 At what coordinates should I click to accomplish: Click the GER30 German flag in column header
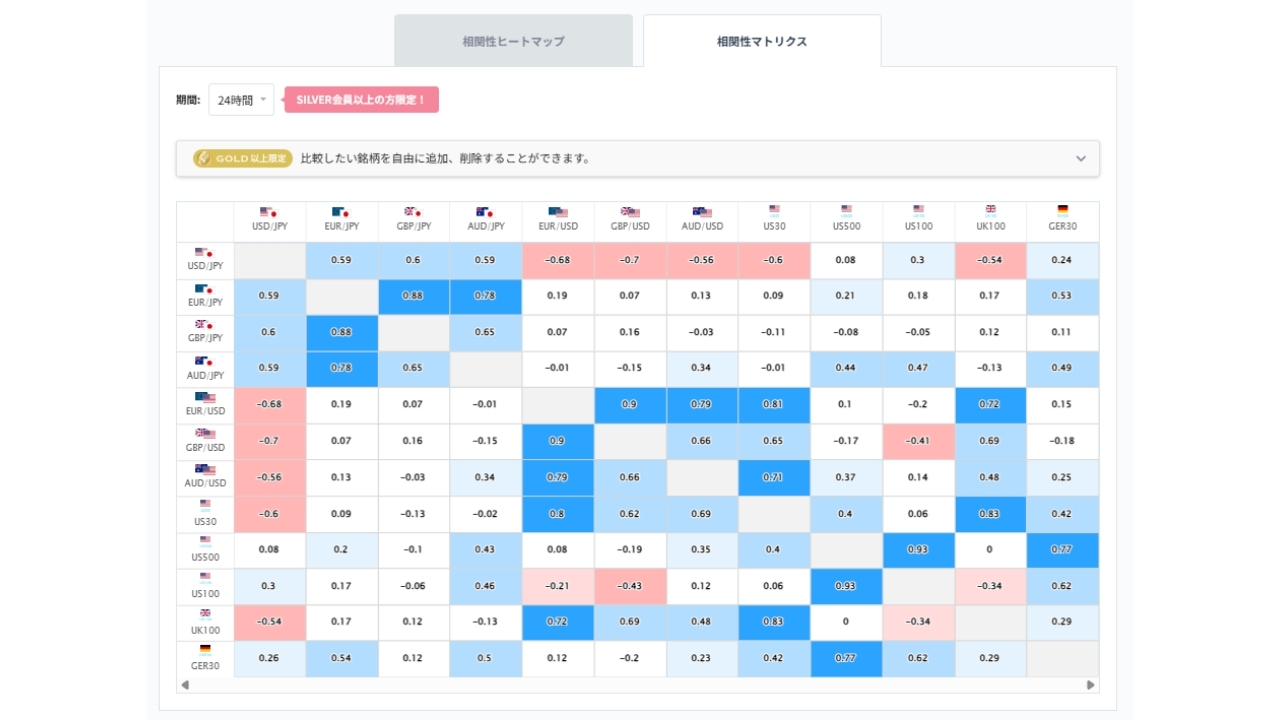(1062, 210)
